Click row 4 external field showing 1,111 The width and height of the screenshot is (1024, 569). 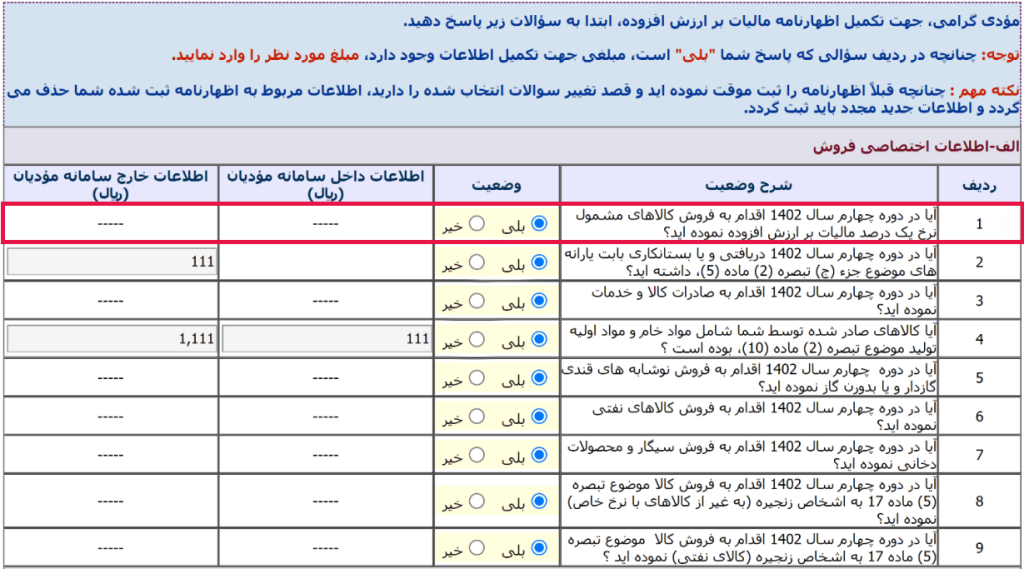click(111, 339)
